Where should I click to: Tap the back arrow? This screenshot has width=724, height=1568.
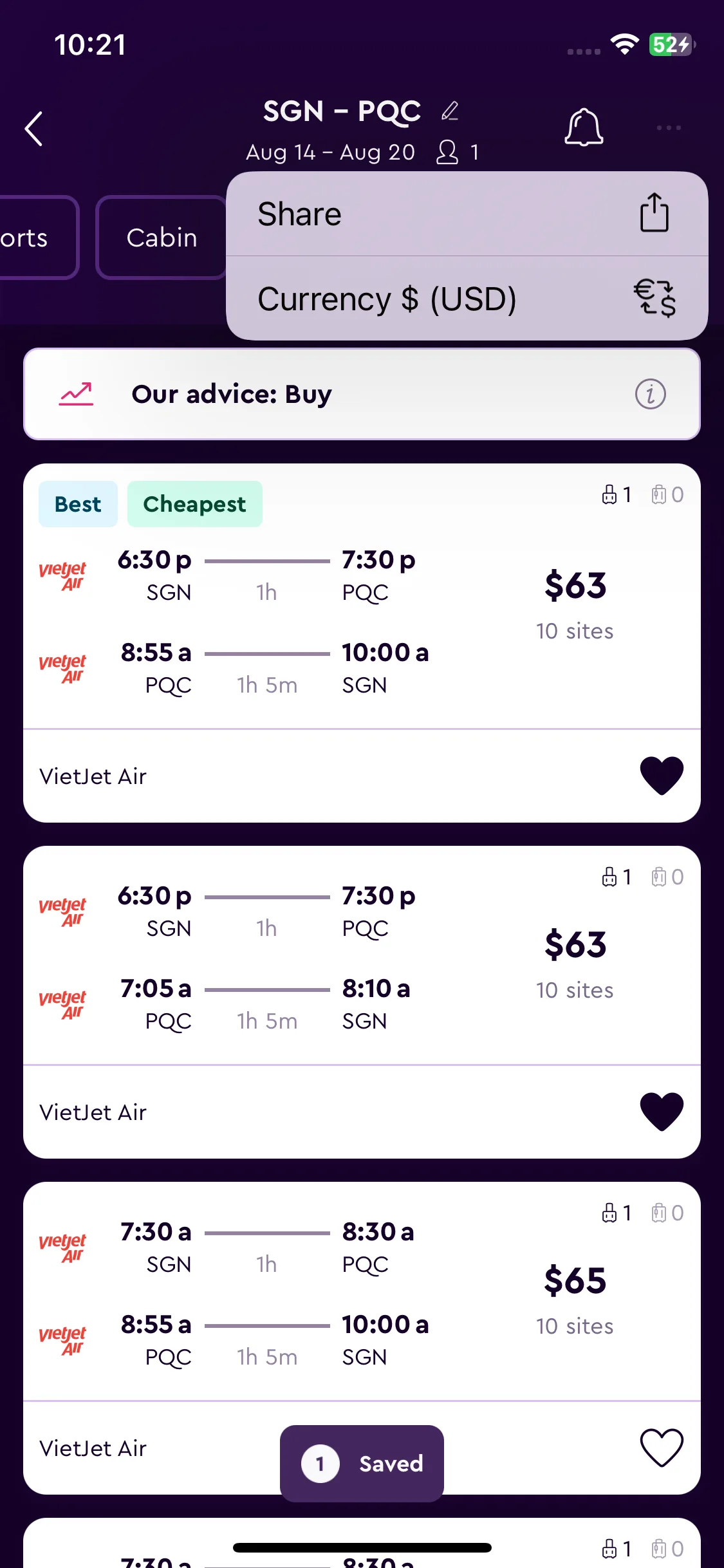(34, 129)
